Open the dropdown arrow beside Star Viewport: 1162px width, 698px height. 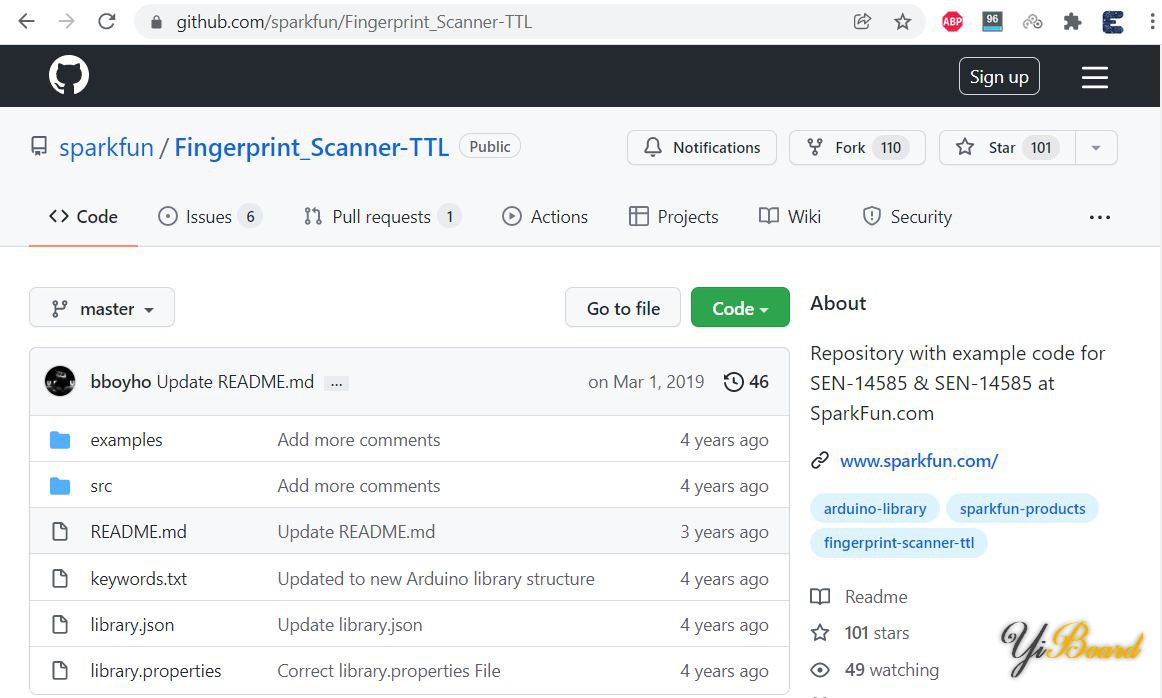[1096, 147]
